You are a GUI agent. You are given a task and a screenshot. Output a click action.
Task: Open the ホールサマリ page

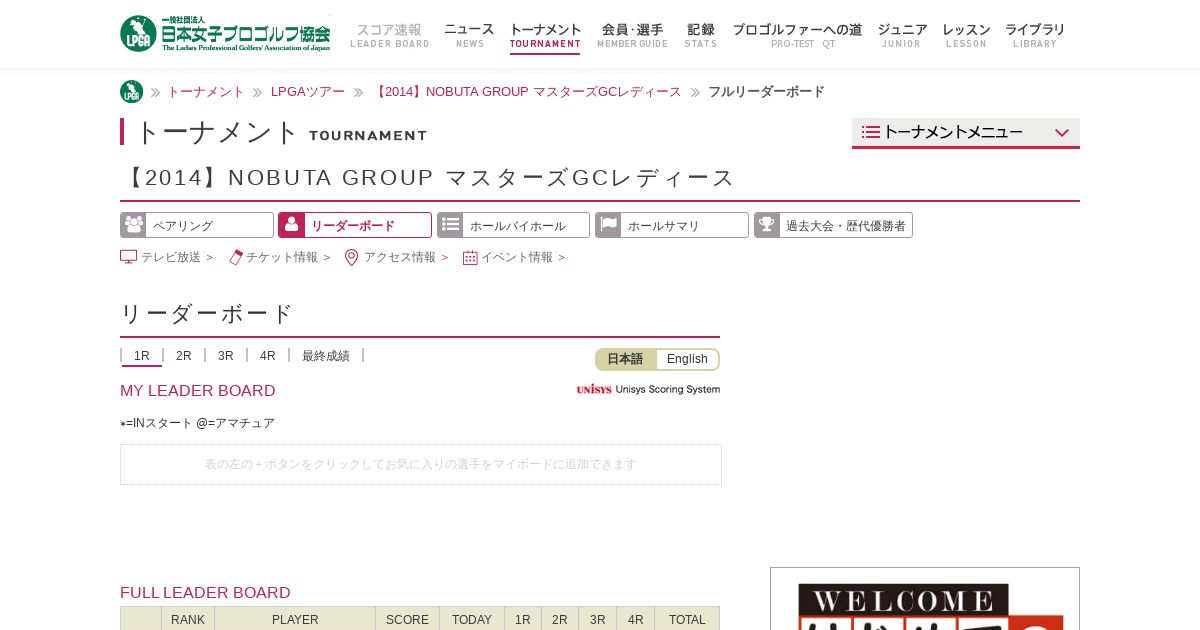click(x=672, y=225)
